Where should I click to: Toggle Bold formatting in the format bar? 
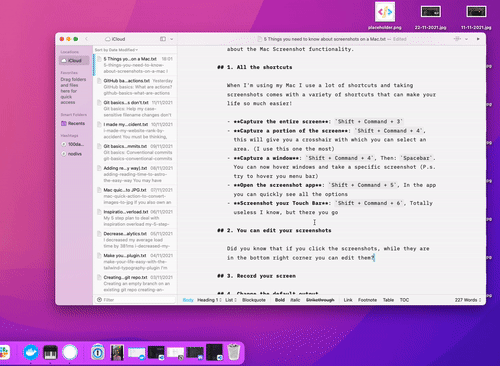[x=280, y=300]
